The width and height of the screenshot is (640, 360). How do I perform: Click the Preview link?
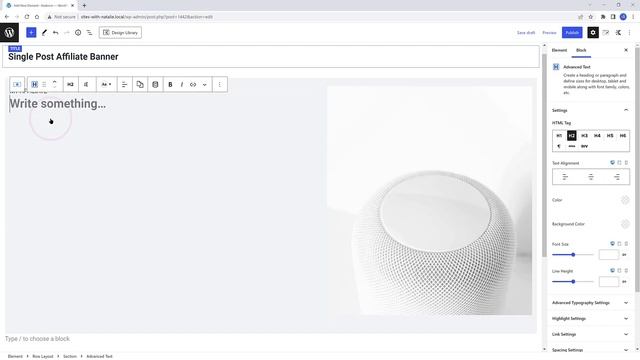[549, 33]
